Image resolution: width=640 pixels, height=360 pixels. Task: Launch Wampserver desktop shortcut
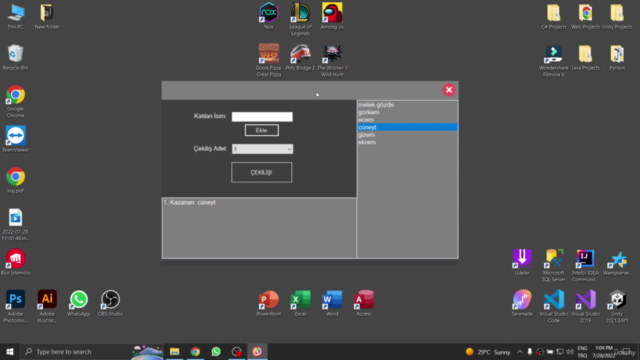[617, 262]
